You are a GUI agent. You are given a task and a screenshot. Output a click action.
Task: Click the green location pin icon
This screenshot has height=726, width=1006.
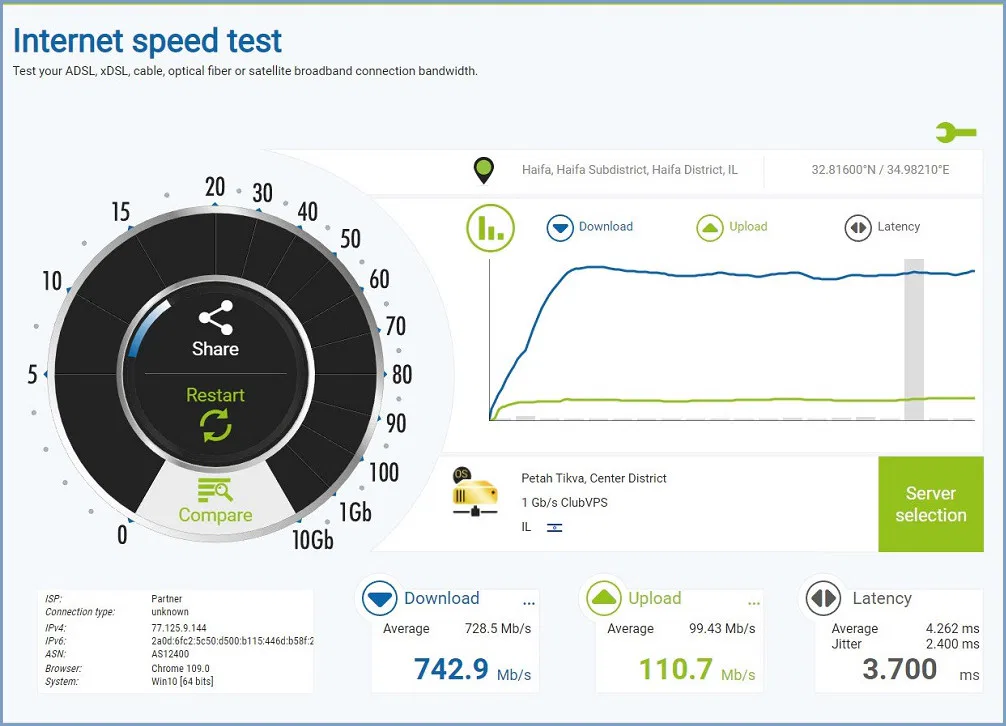pos(484,170)
